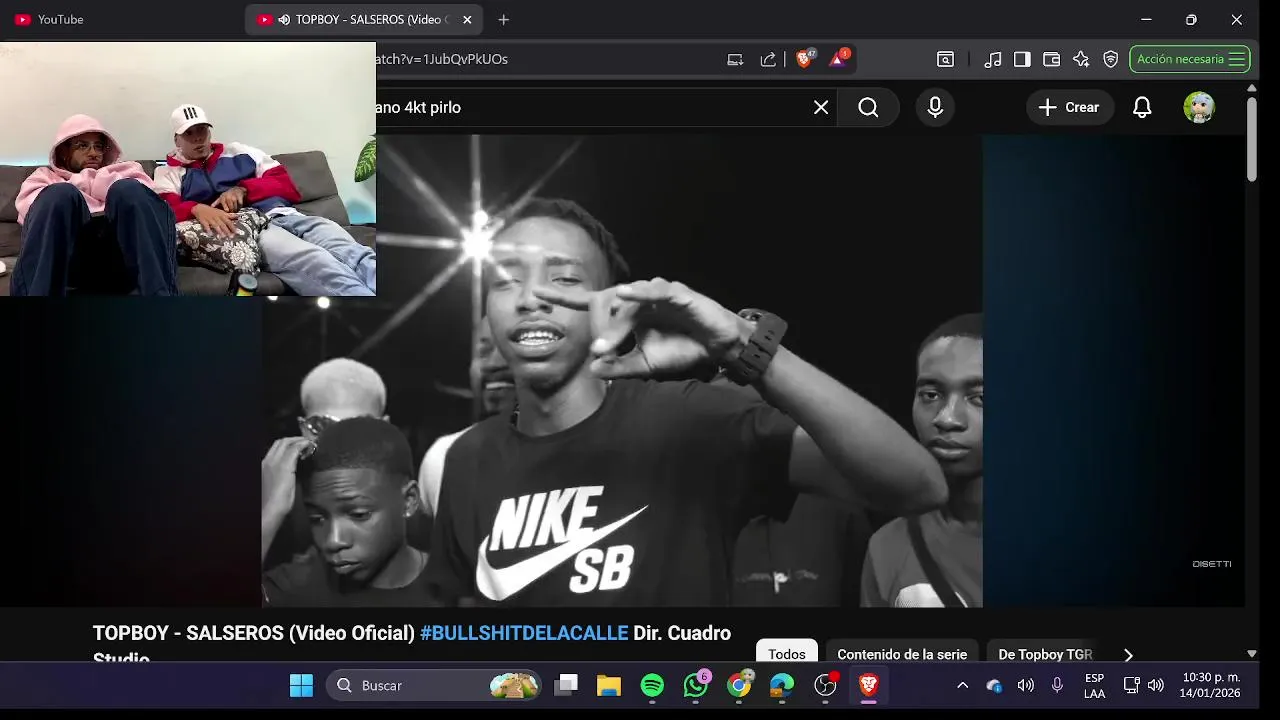Viewport: 1280px width, 720px height.
Task: Click the install app icon in address bar
Action: (735, 59)
